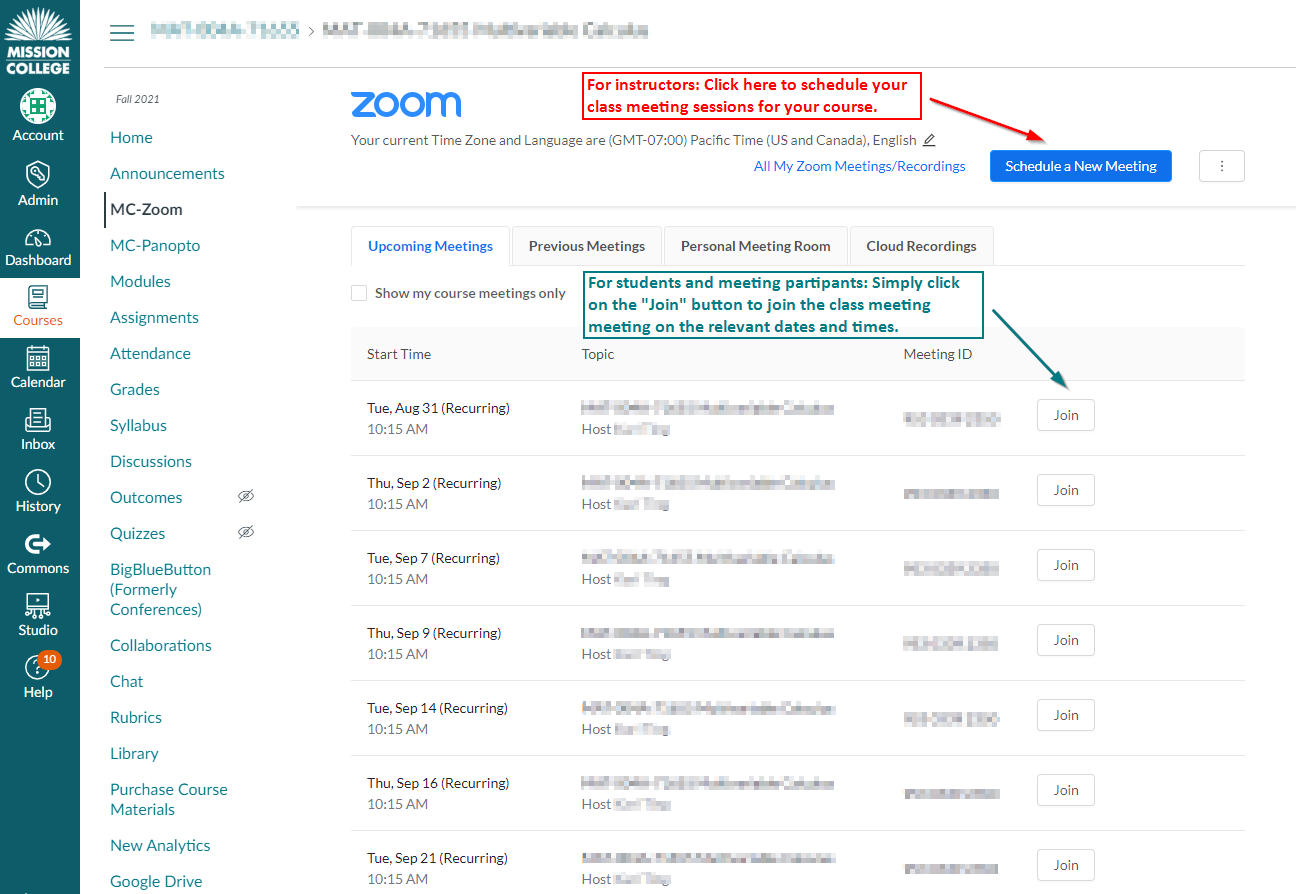Open BigBlueButton (Formerly Conferences)
The width and height of the screenshot is (1296, 894).
[x=160, y=589]
